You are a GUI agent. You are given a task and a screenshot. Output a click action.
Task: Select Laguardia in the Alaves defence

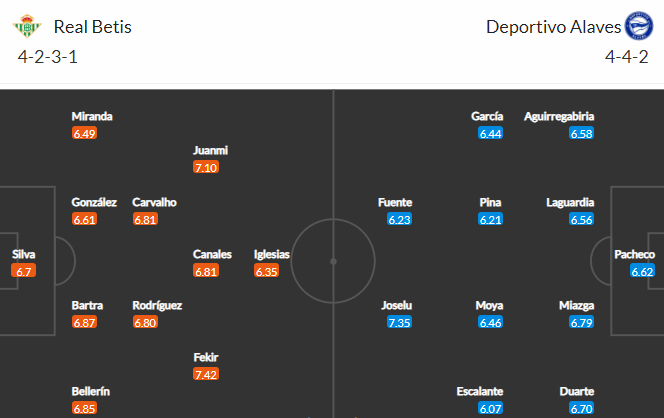click(570, 202)
